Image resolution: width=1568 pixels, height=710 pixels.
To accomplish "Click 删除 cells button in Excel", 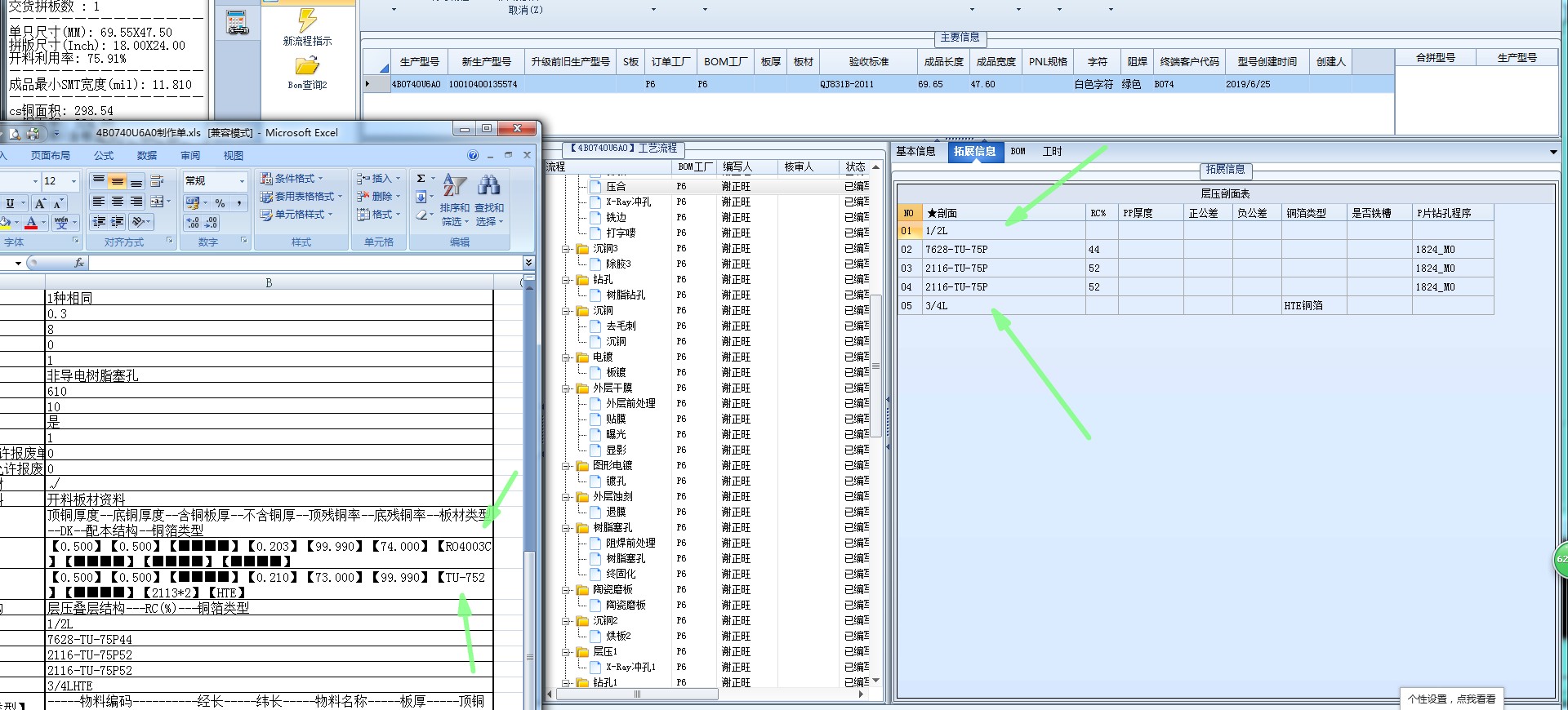I will pyautogui.click(x=379, y=196).
